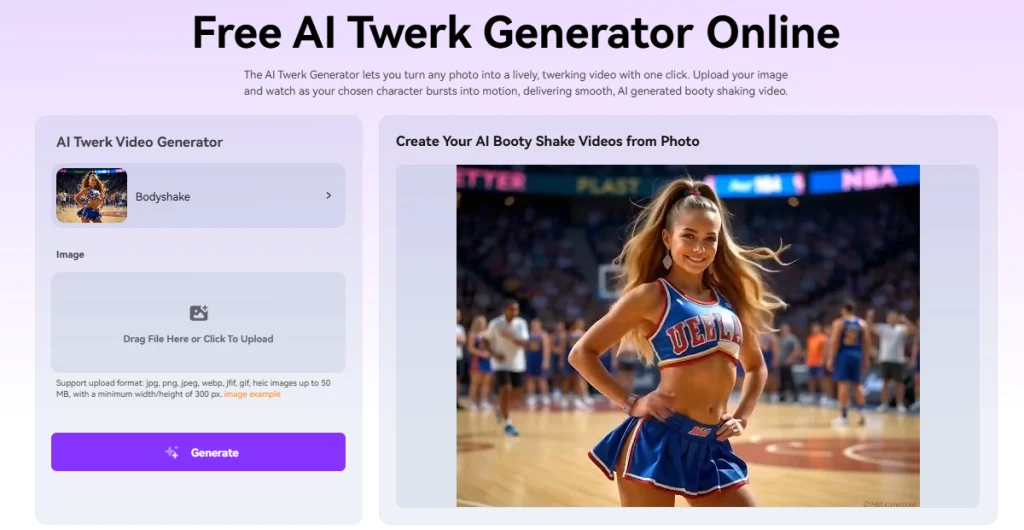Screen dimensions: 1024x530
Task: Click the empty top area of the upload box
Action: tap(198, 287)
